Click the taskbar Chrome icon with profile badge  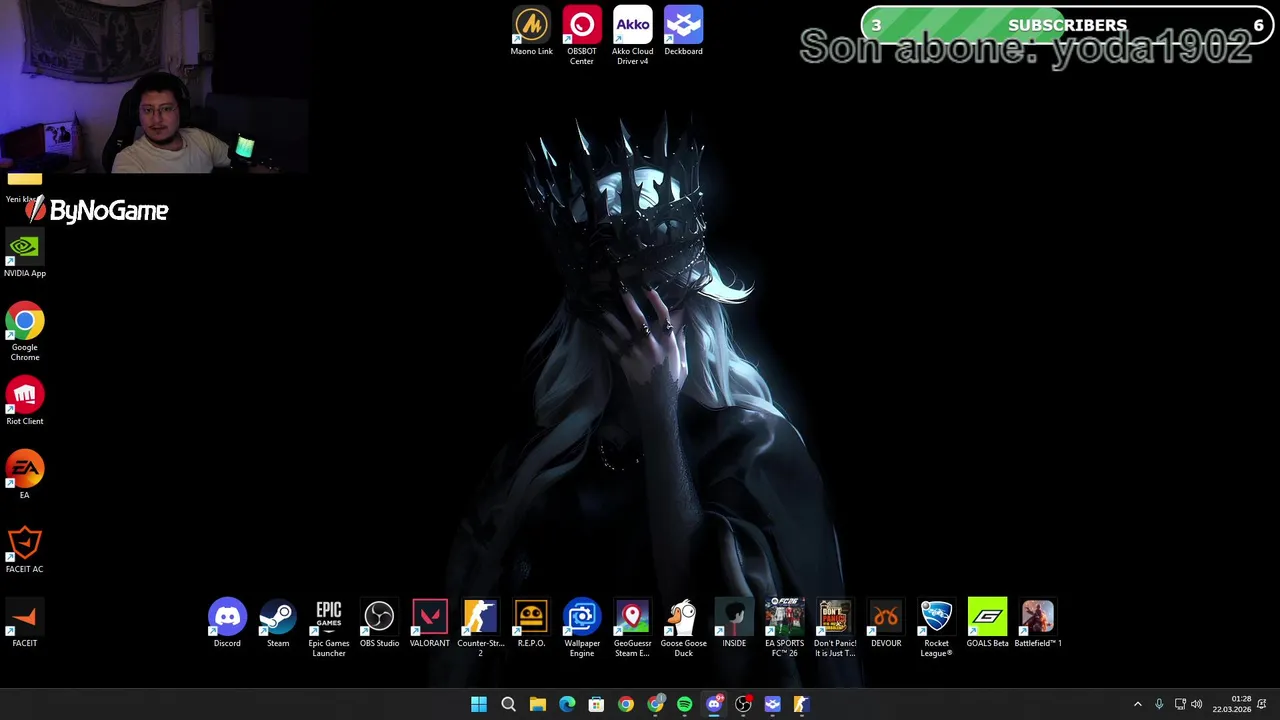(655, 704)
